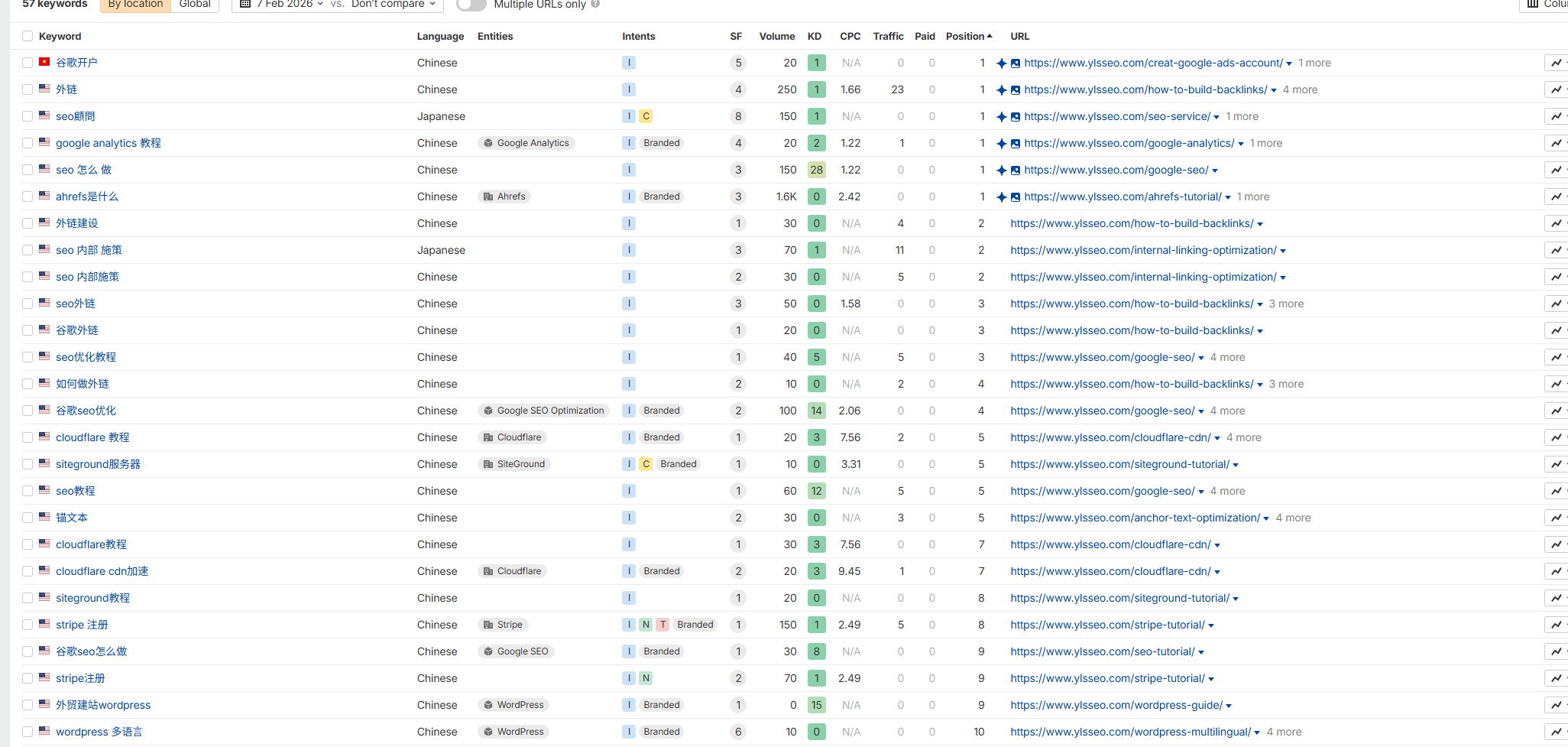Open the keyword link cloudflare cdn加速
The image size is (1568, 747).
102,571
